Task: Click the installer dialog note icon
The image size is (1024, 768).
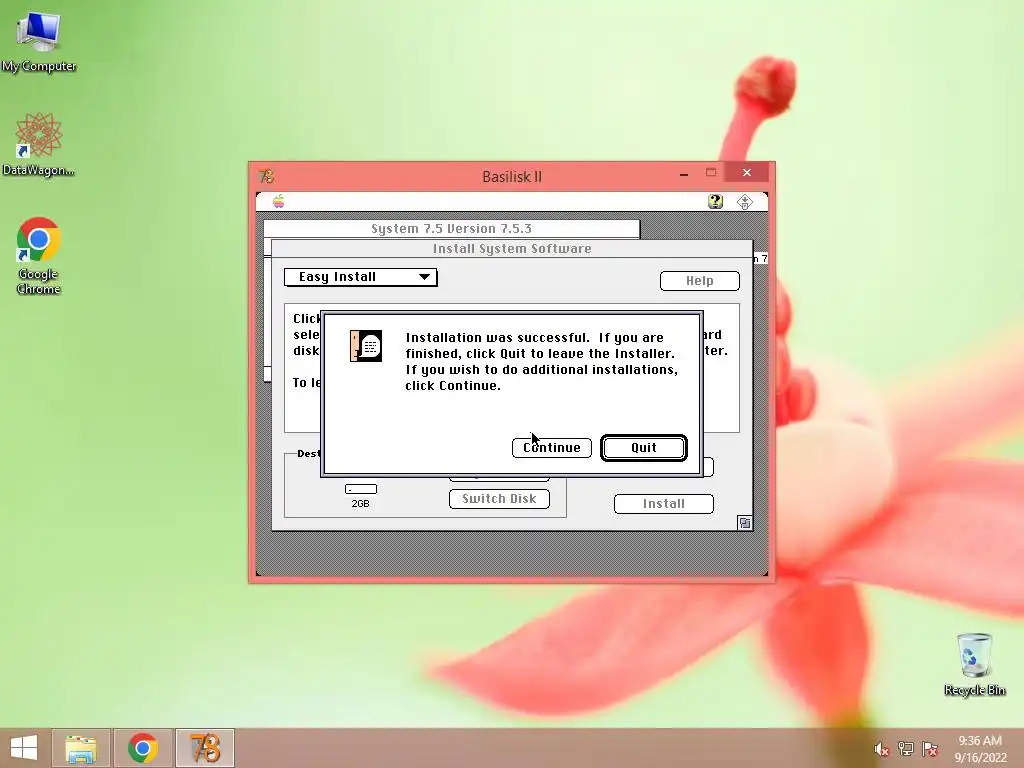Action: 366,346
